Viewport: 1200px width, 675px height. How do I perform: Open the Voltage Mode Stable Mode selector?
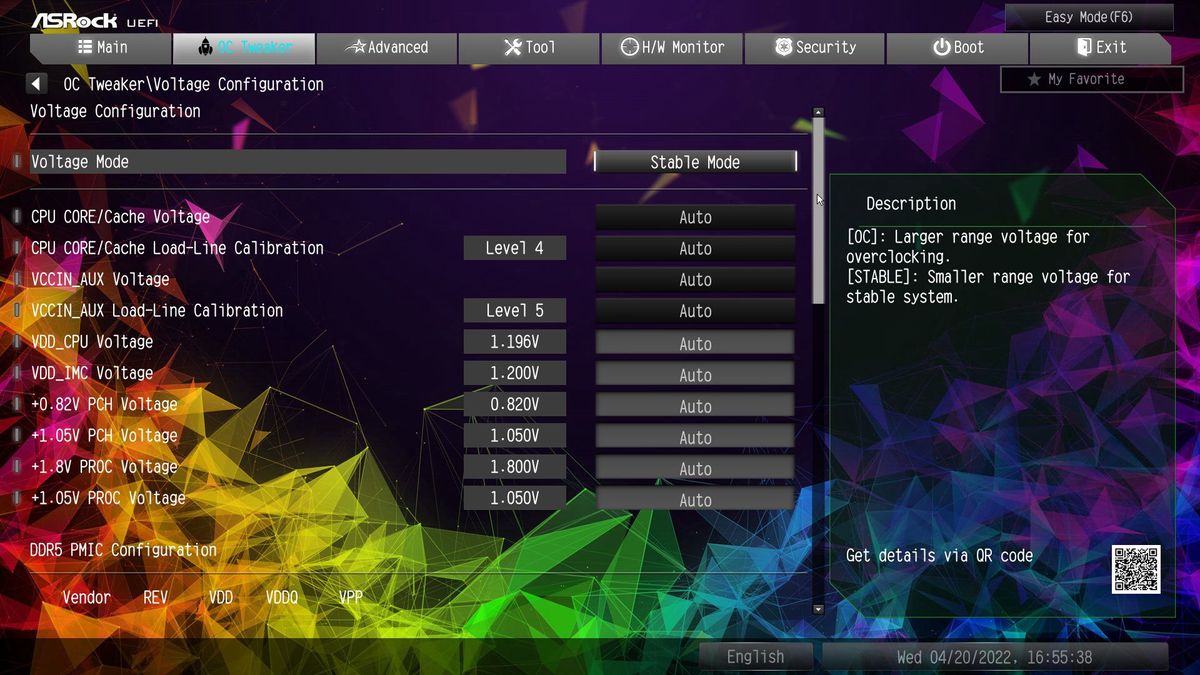pyautogui.click(x=695, y=162)
